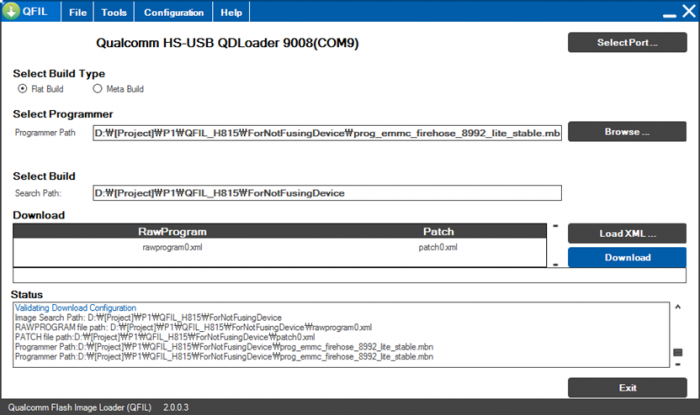
Task: Click the Search Path input field
Action: point(327,193)
